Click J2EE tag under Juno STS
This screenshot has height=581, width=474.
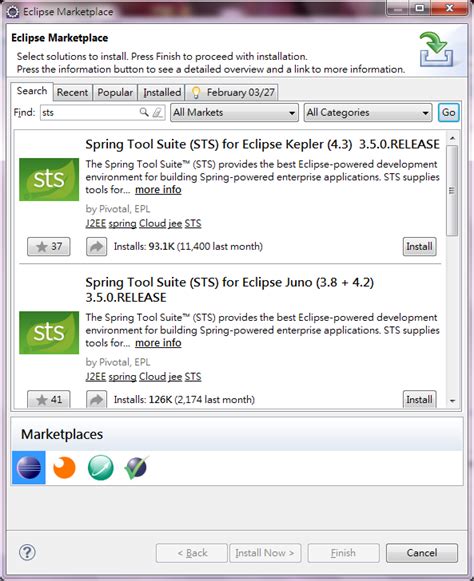96,376
